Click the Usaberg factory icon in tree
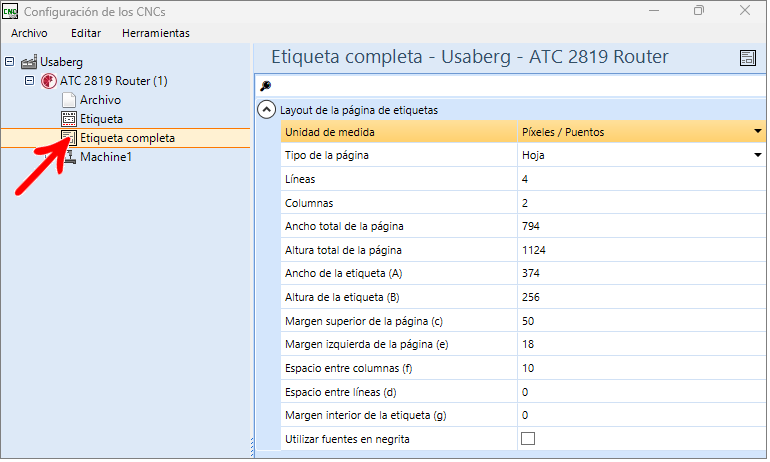 [x=30, y=62]
